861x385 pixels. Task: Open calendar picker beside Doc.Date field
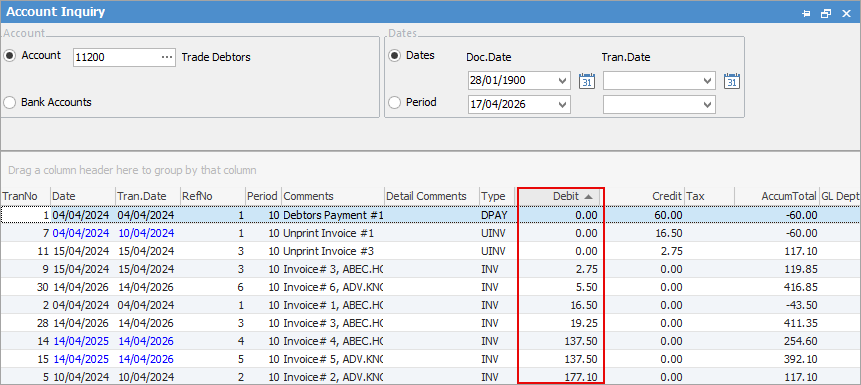pos(587,81)
